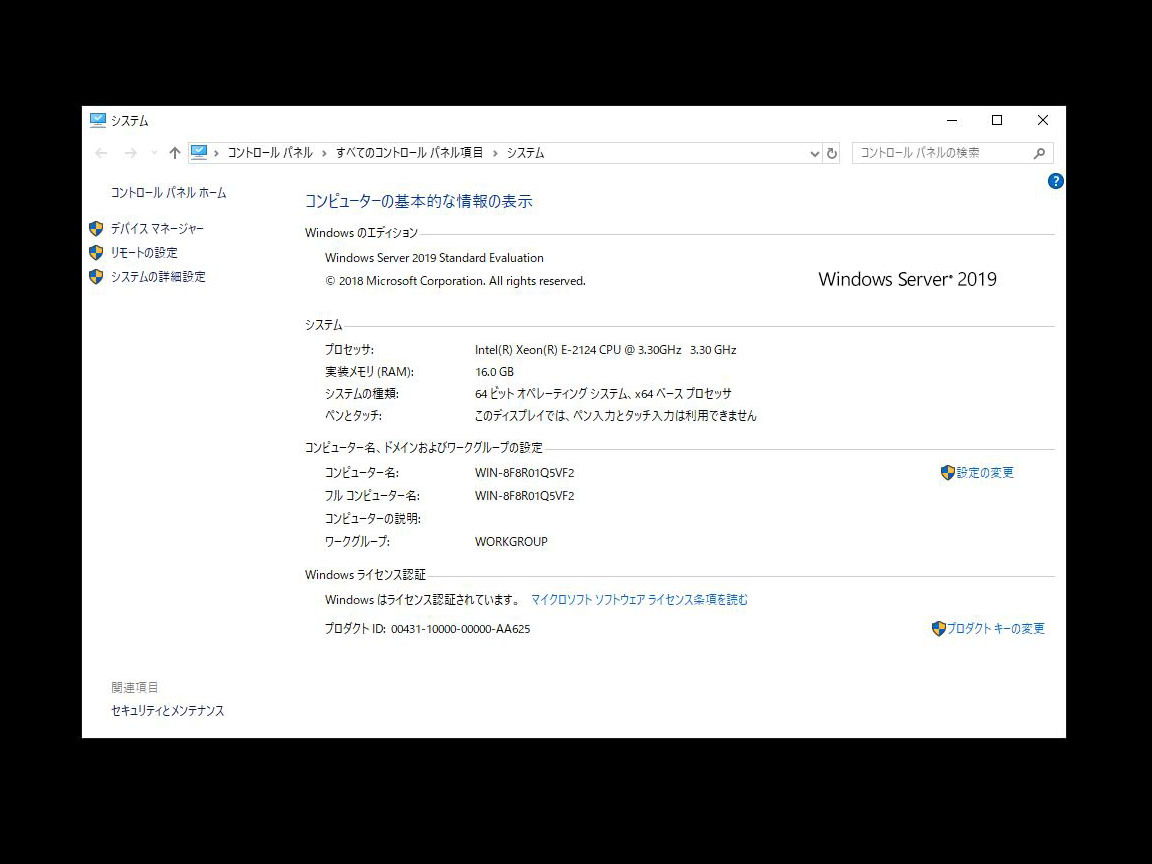Open the blue ヘルプ question mark icon
Image resolution: width=1152 pixels, height=864 pixels.
[x=1056, y=181]
